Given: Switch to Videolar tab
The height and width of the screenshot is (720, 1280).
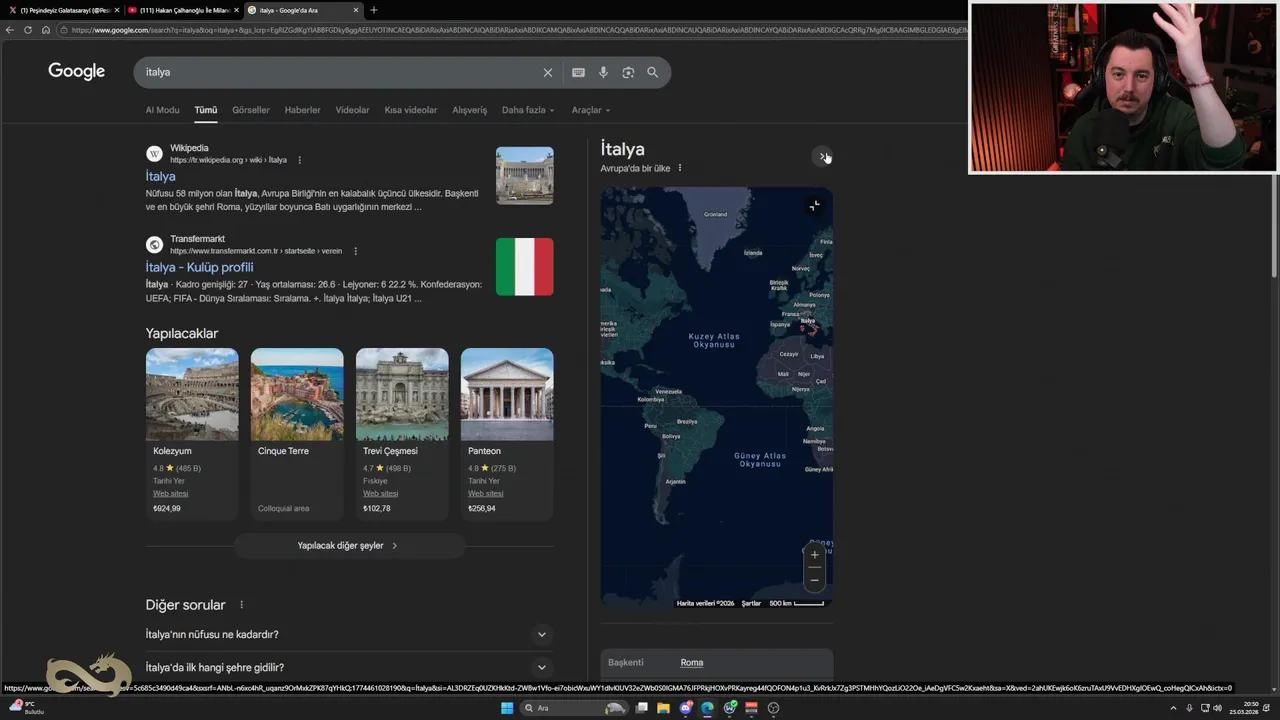Looking at the screenshot, I should (352, 110).
